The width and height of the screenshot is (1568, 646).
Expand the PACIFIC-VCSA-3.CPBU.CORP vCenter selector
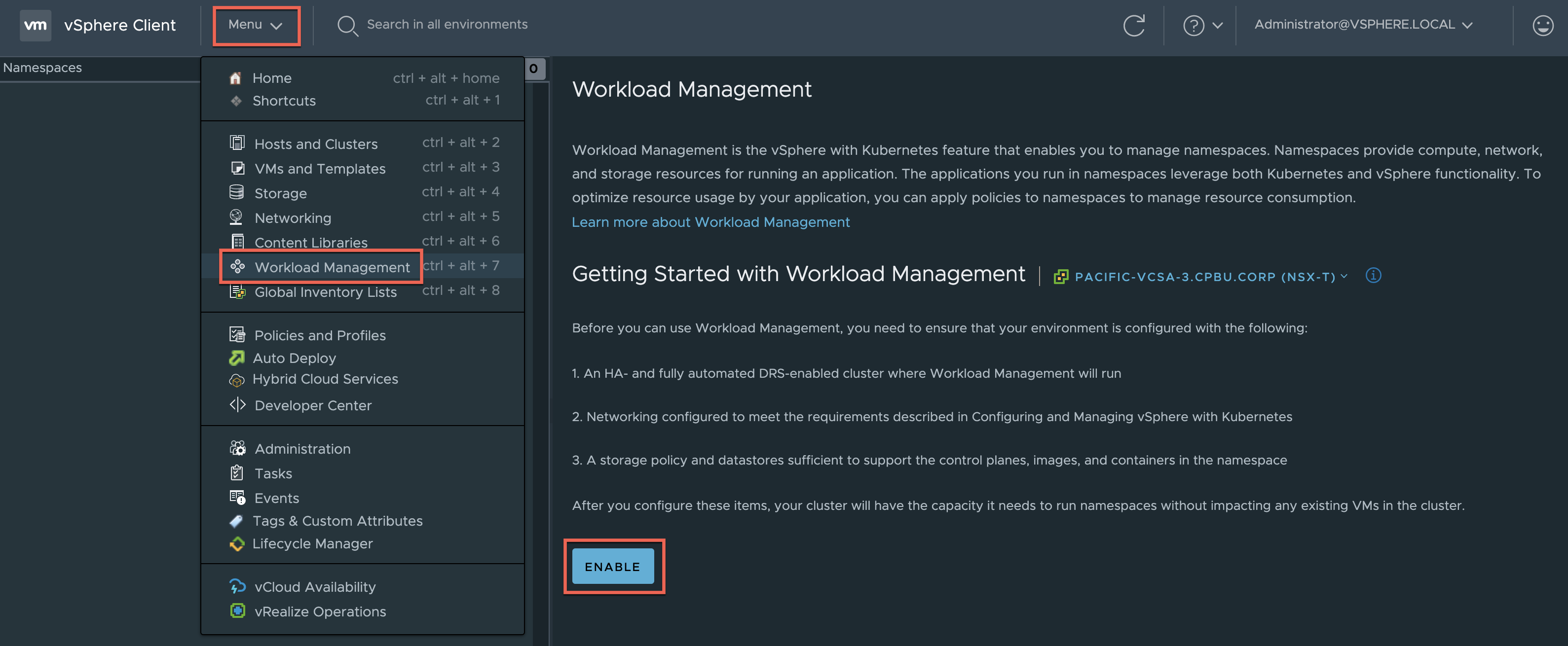point(1204,277)
